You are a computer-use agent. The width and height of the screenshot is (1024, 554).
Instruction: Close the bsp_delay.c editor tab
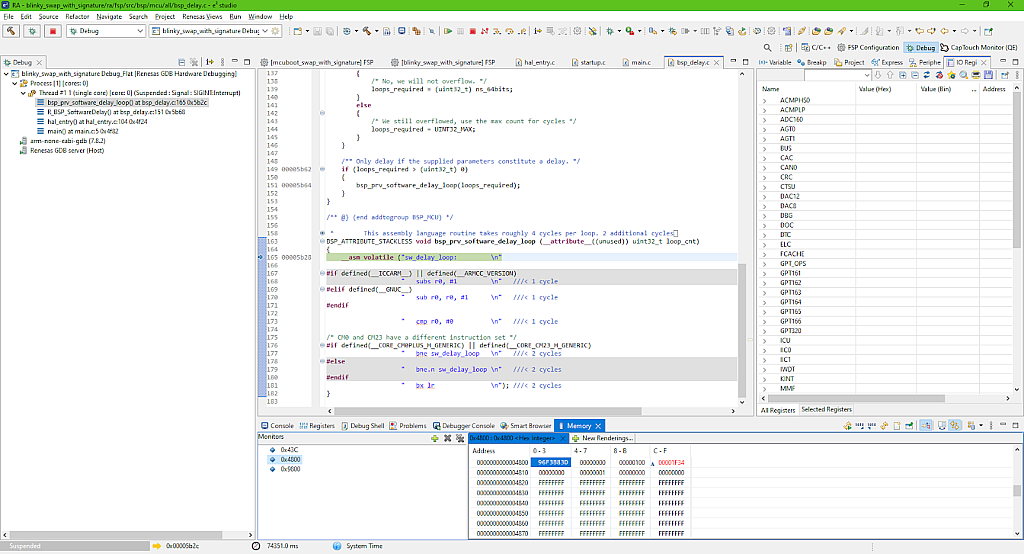tap(715, 62)
